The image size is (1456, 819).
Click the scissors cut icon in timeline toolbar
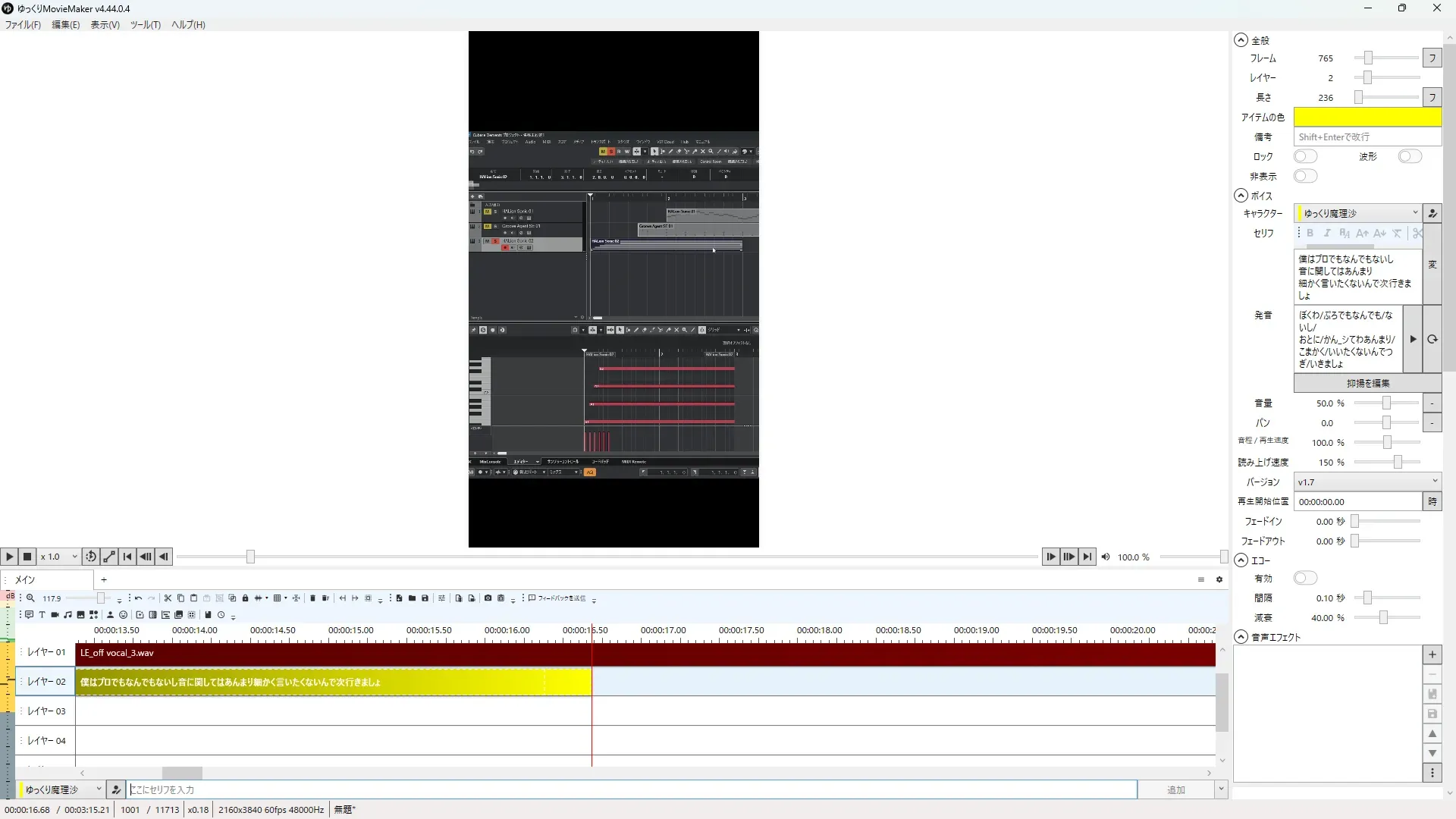[168, 598]
